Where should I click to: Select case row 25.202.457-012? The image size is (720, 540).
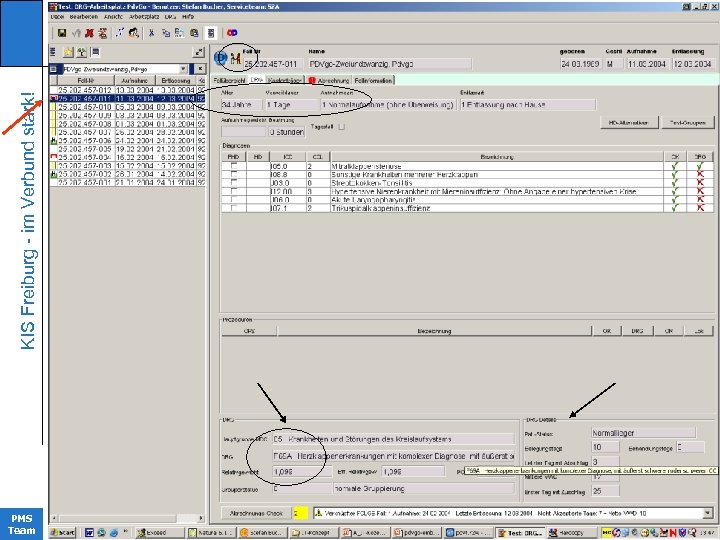[127, 90]
